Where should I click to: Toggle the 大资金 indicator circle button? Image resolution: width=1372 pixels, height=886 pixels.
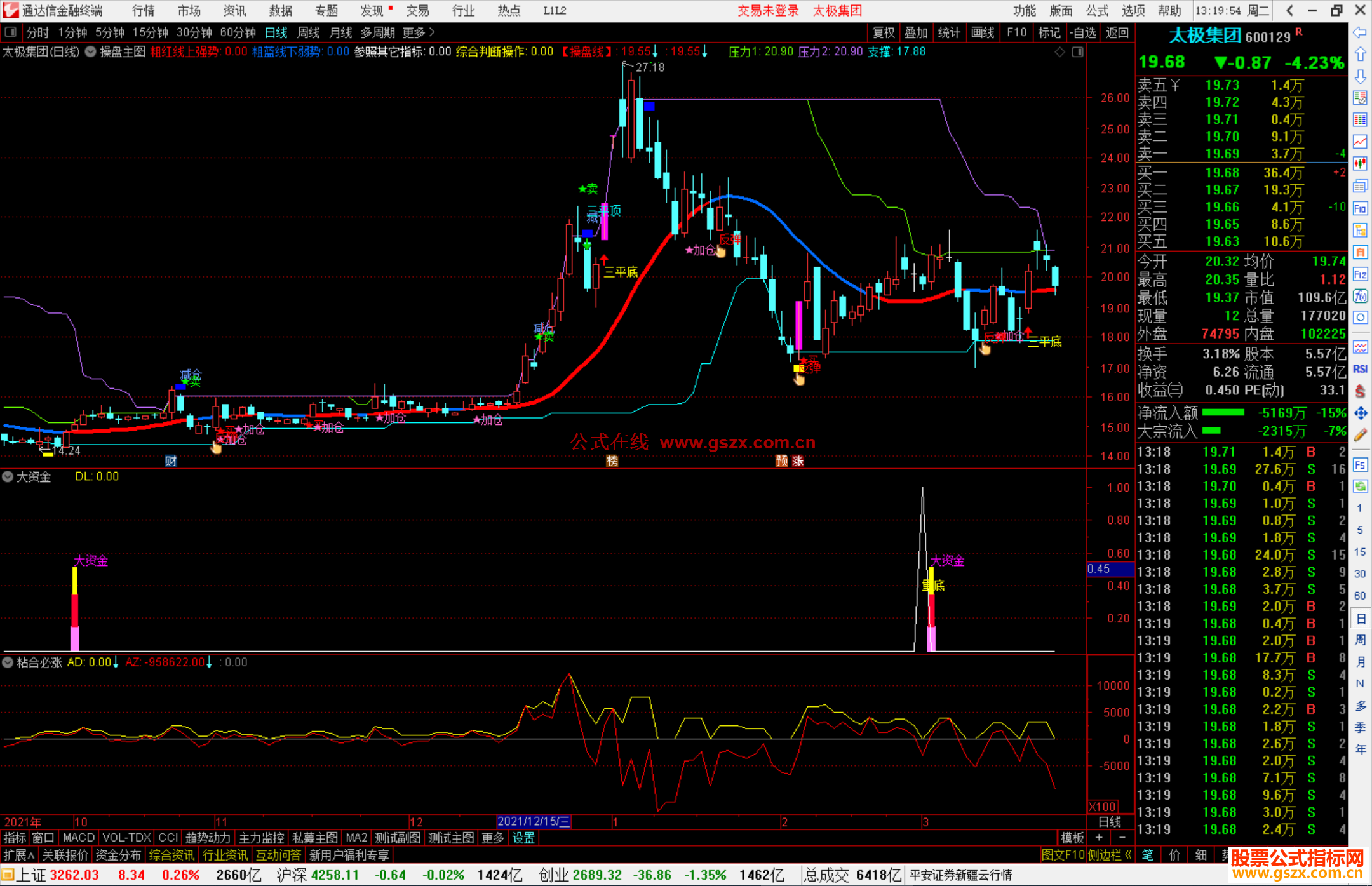tap(8, 476)
